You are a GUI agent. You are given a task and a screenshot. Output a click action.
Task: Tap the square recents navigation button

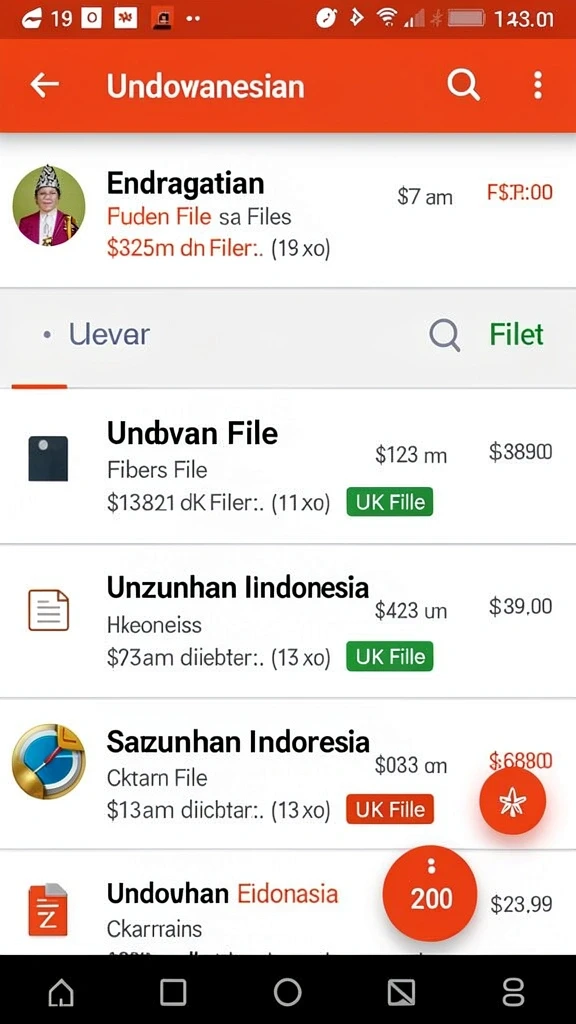coord(173,993)
